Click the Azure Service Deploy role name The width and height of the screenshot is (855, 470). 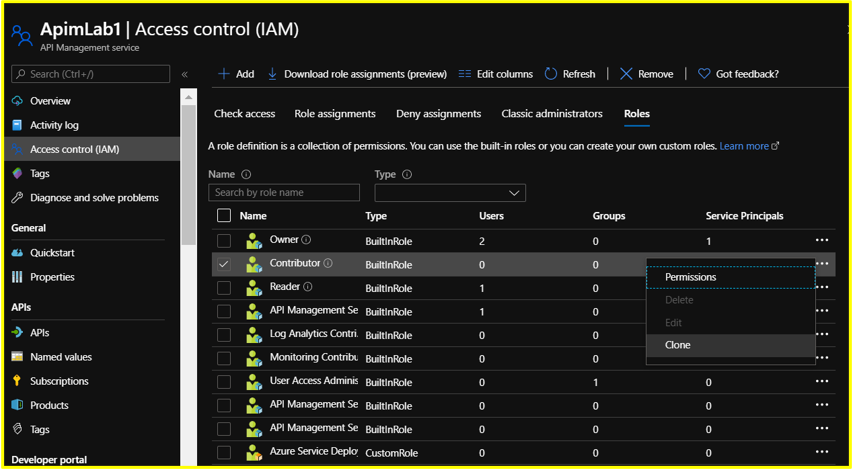(x=314, y=451)
